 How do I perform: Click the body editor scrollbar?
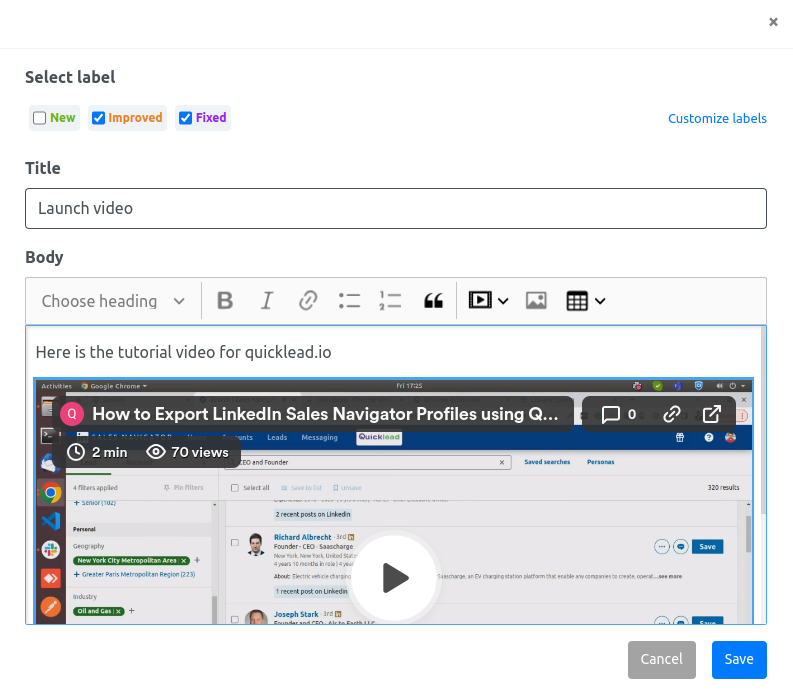pyautogui.click(x=763, y=420)
